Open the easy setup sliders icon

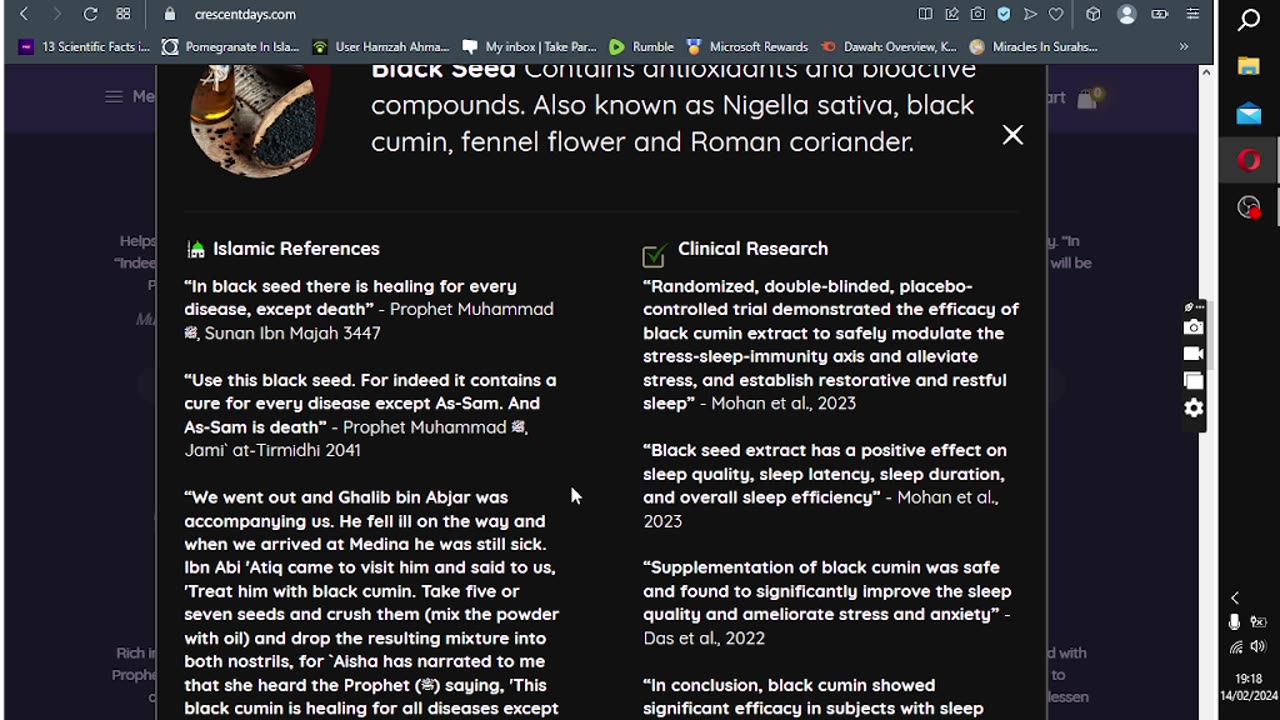(x=1193, y=14)
